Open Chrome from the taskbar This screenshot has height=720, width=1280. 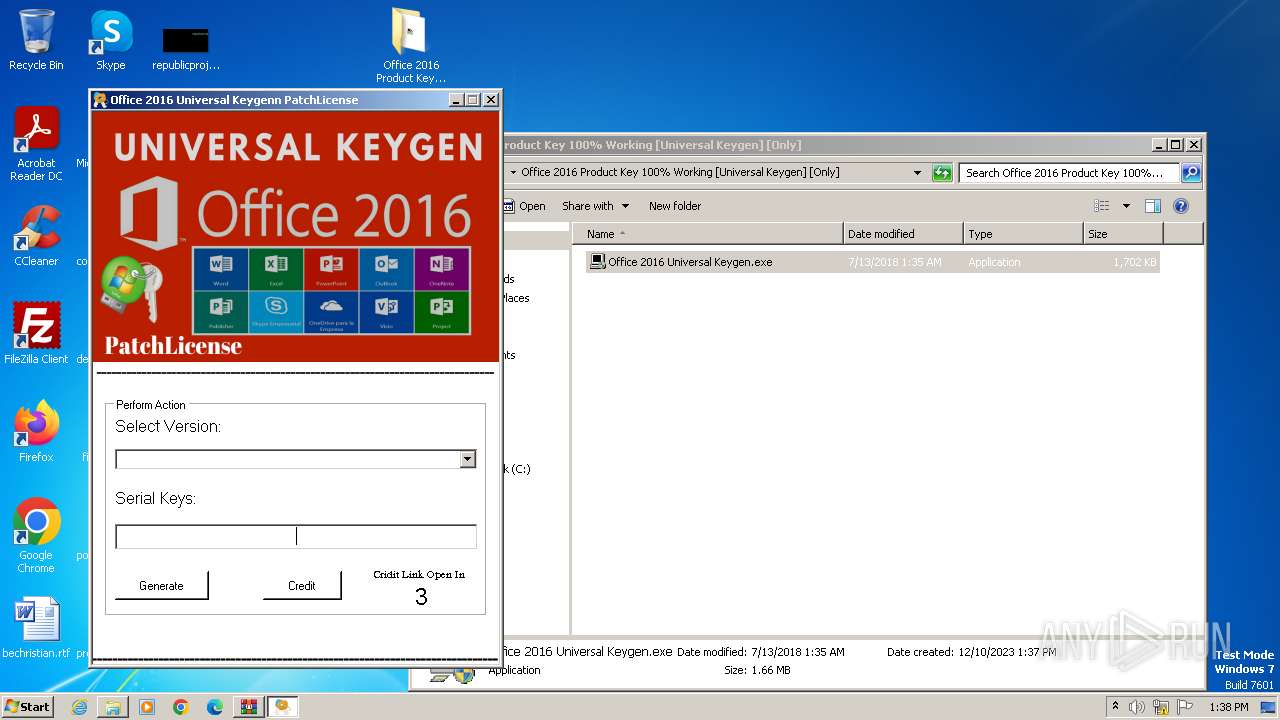click(x=181, y=707)
